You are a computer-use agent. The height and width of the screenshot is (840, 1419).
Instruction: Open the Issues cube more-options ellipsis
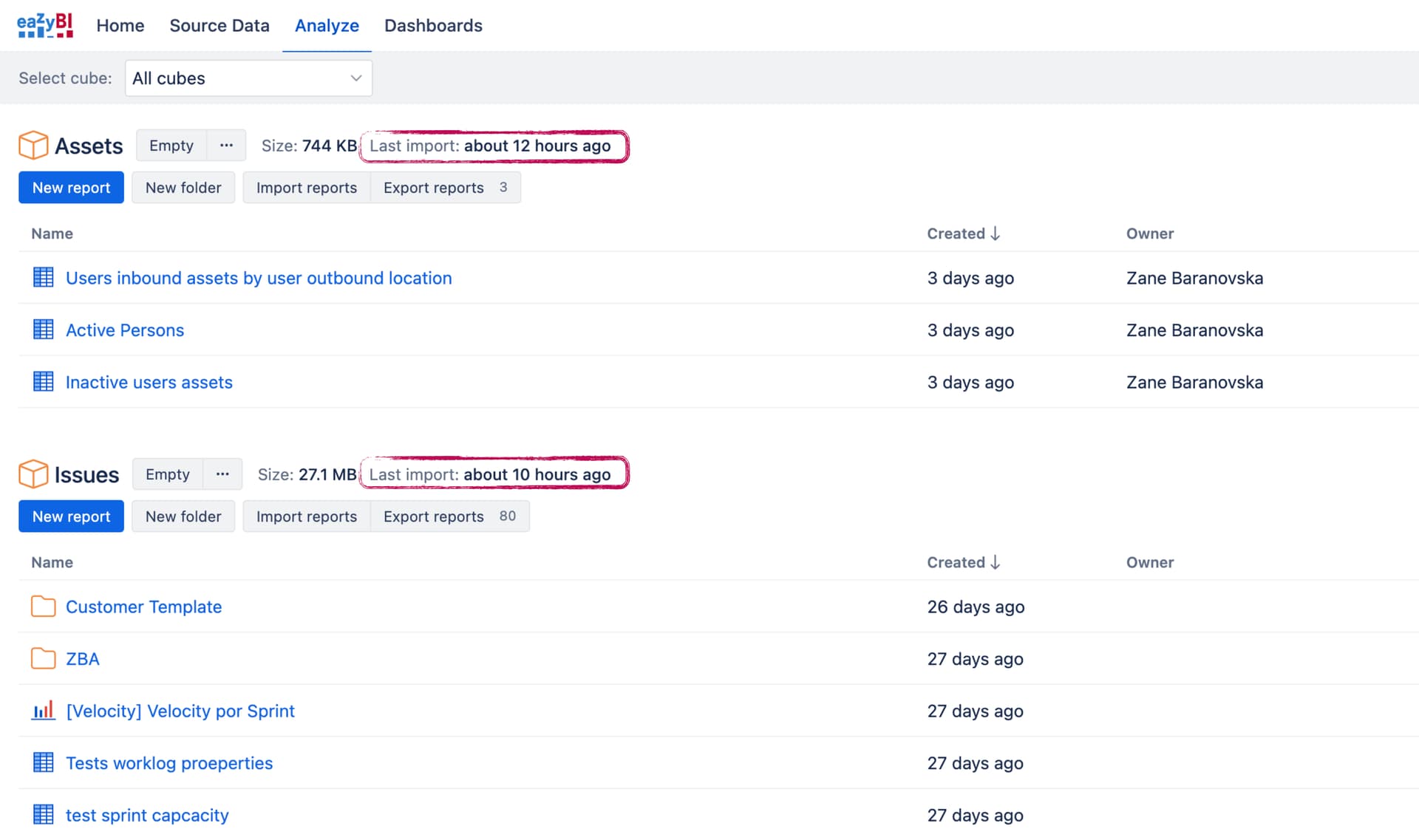point(222,474)
